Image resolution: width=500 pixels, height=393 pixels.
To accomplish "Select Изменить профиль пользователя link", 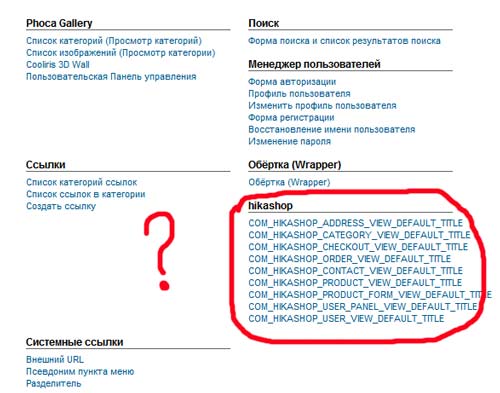I will tap(322, 106).
